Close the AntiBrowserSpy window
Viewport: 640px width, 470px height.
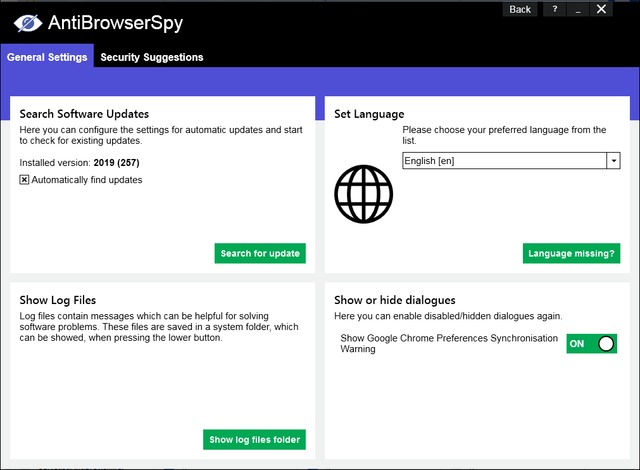pyautogui.click(x=601, y=9)
